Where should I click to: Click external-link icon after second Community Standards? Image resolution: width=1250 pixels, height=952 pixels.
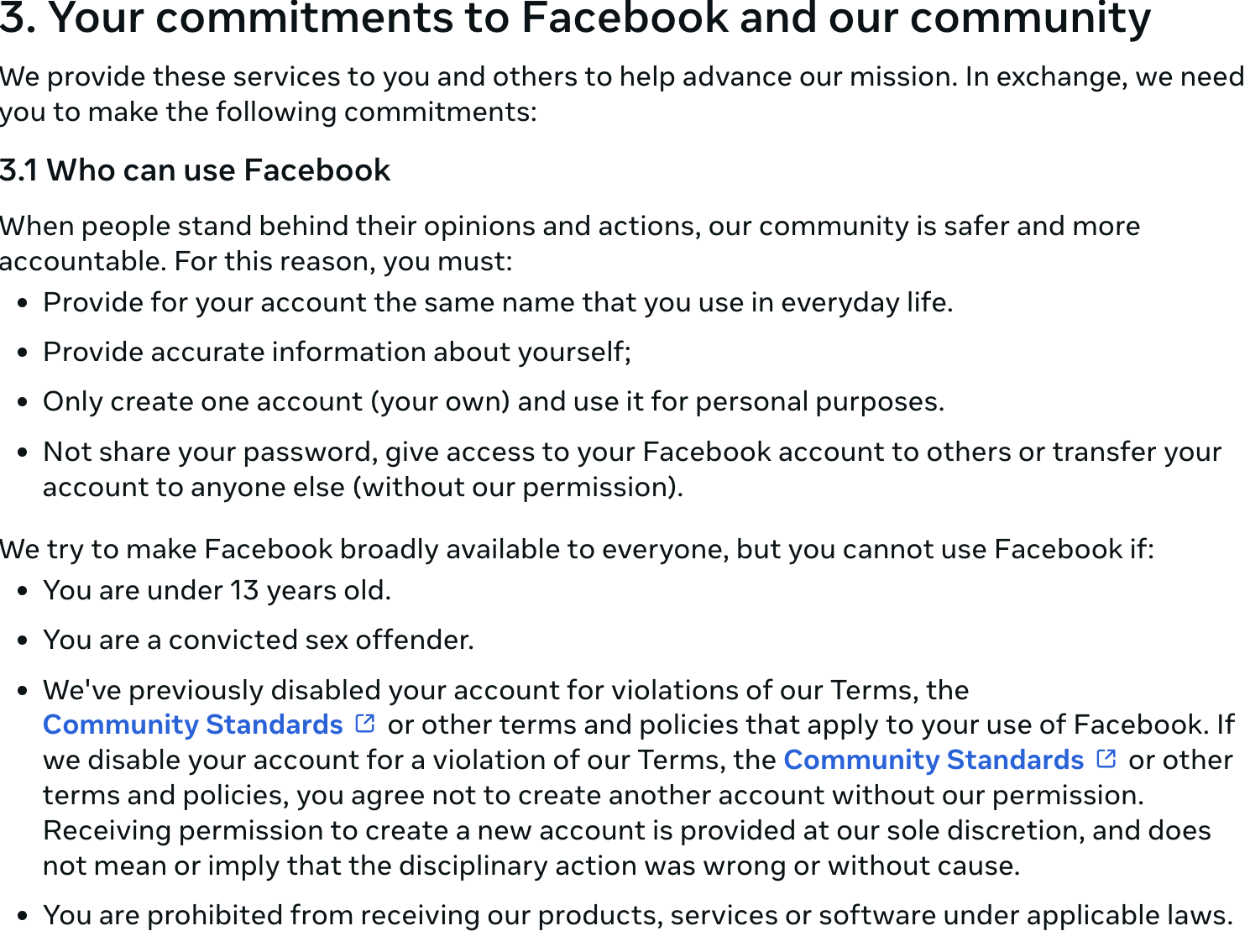tap(1106, 759)
